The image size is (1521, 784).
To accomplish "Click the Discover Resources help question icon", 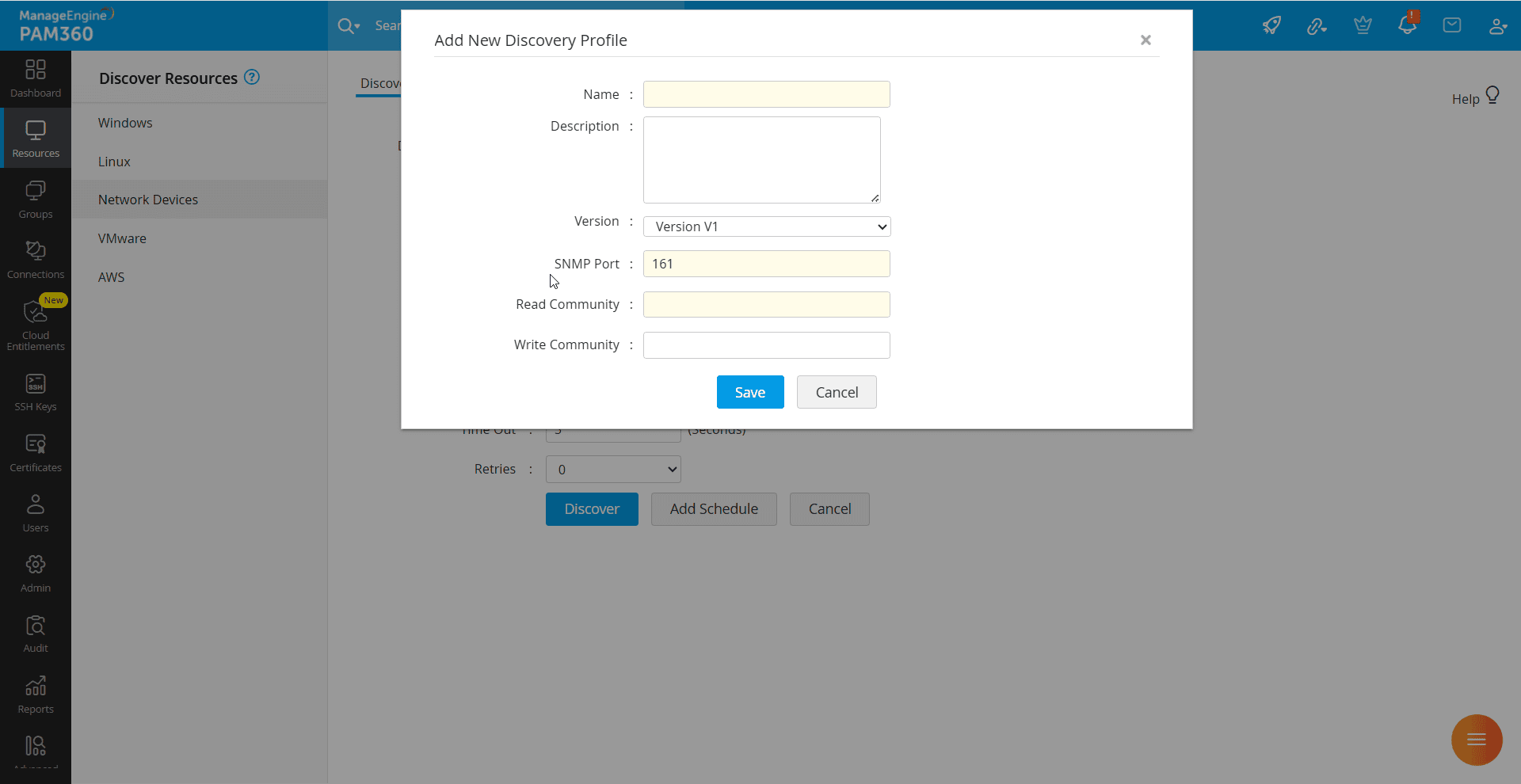I will (x=252, y=77).
